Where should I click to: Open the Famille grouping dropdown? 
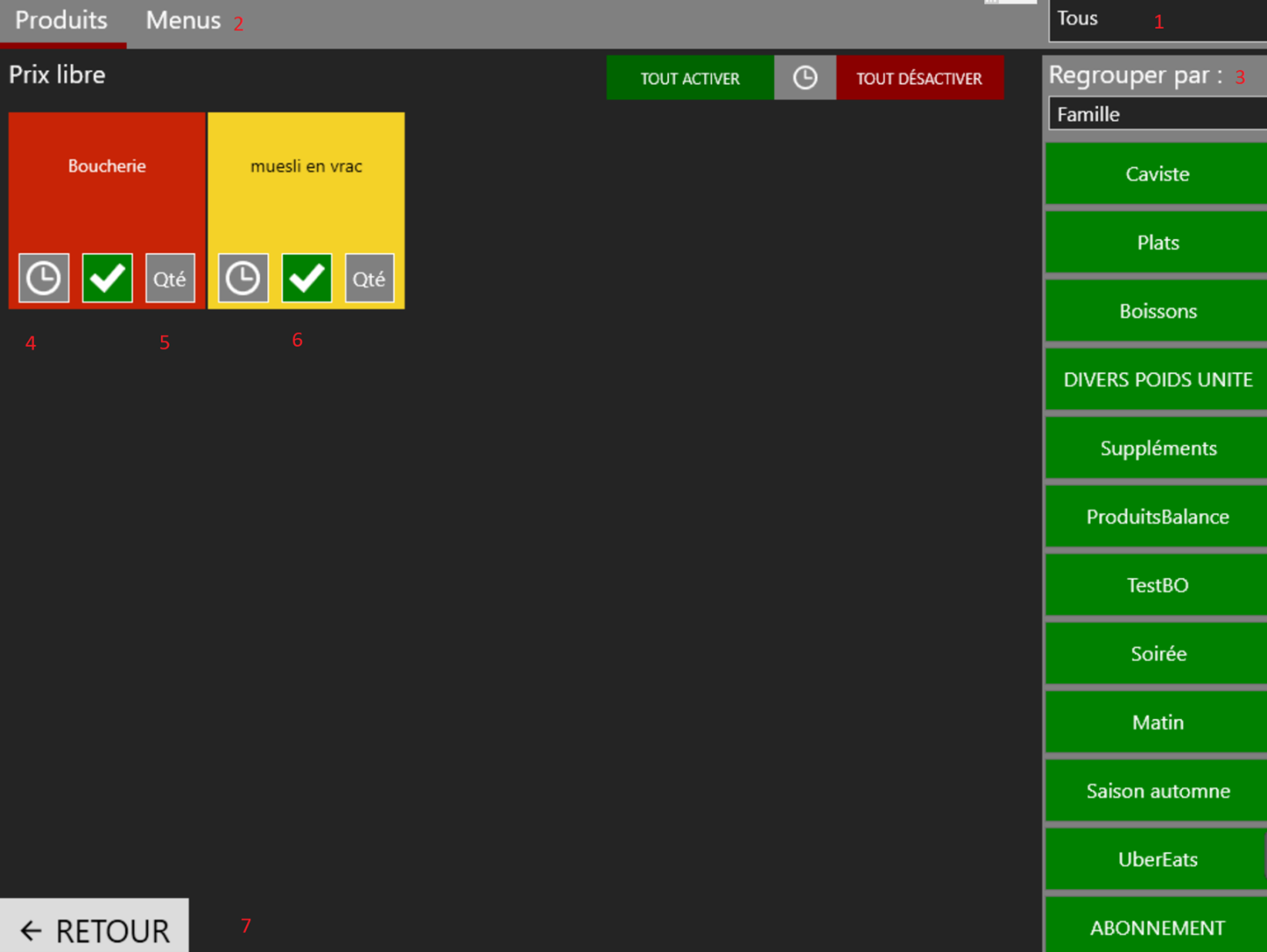point(1157,114)
